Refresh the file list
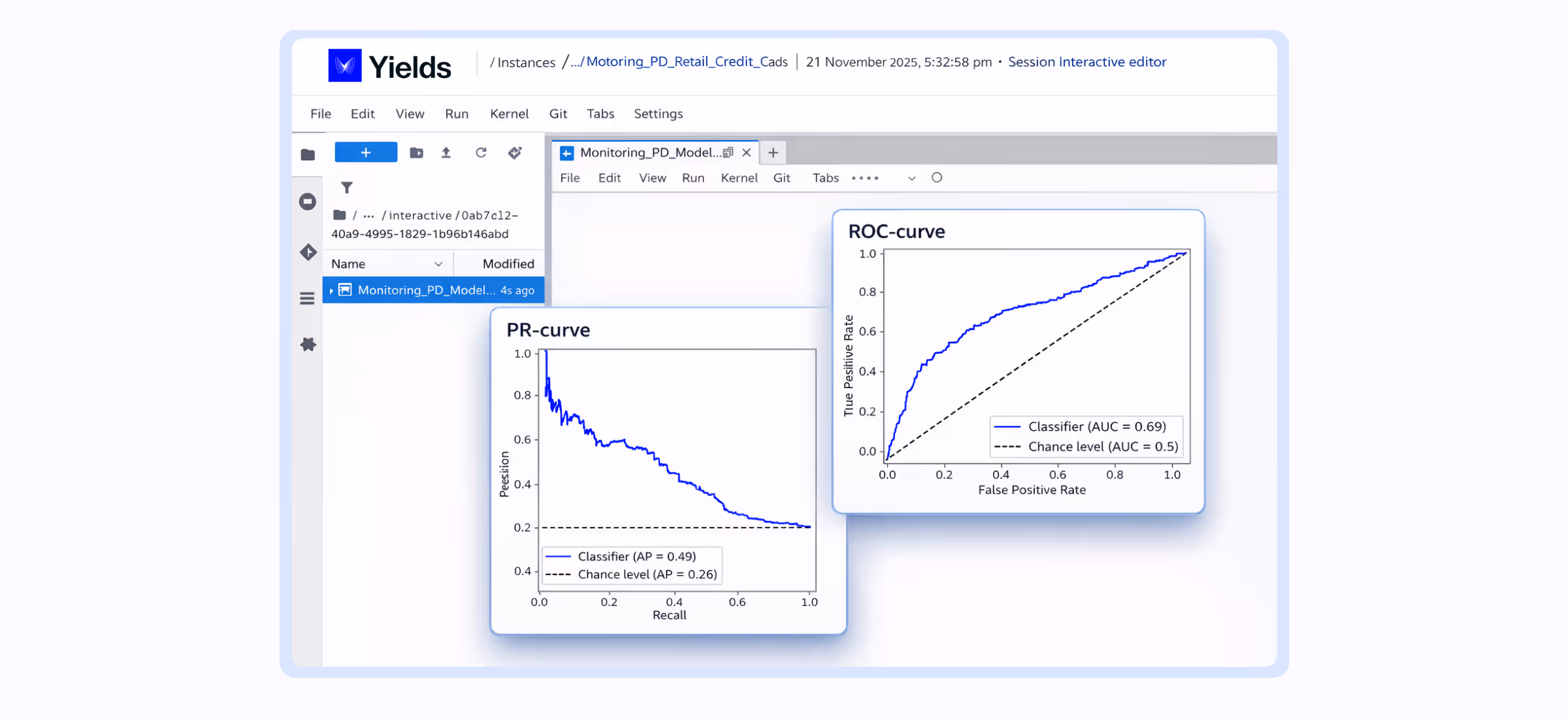 [481, 153]
